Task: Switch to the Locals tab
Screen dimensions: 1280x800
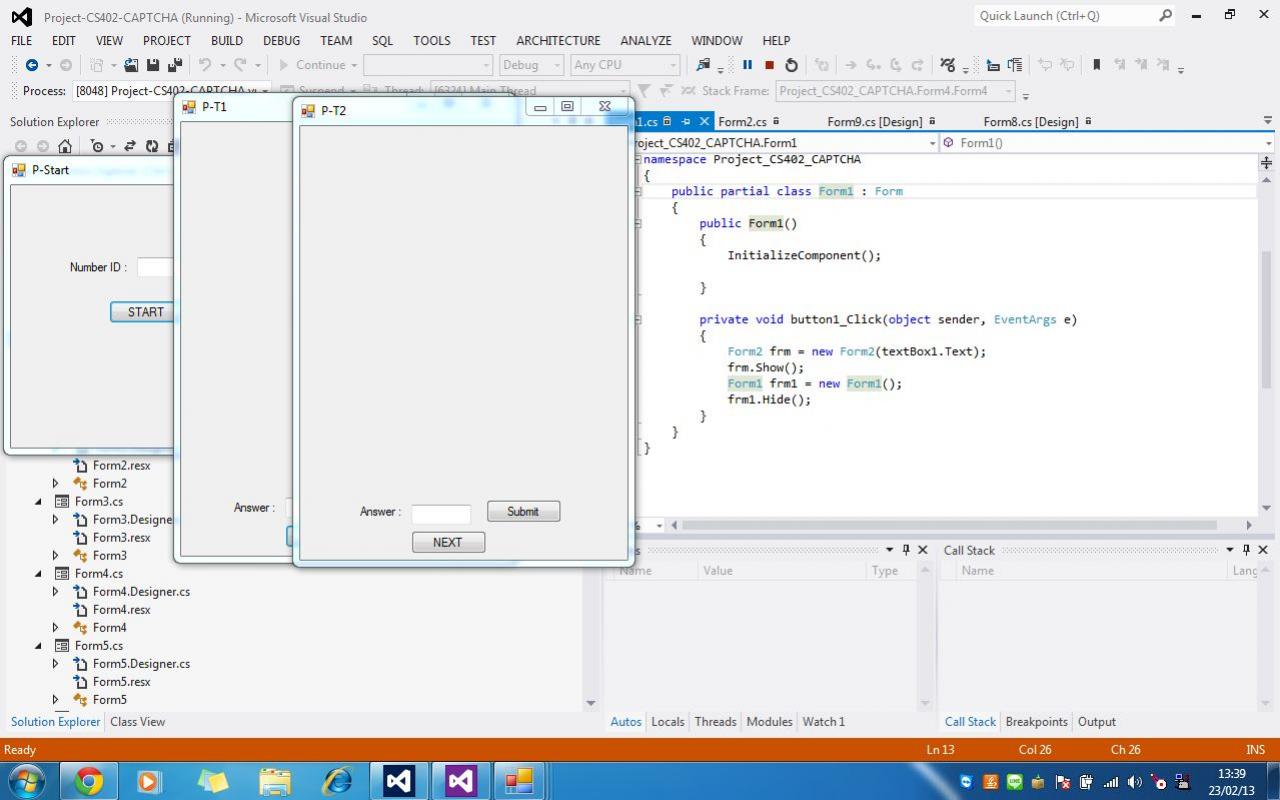Action: (668, 722)
